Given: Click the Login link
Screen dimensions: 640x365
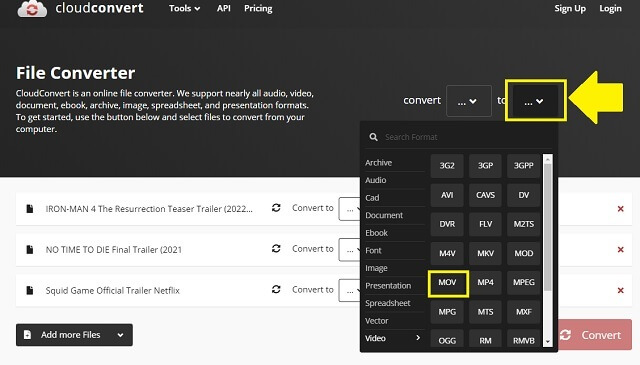Looking at the screenshot, I should [x=610, y=8].
